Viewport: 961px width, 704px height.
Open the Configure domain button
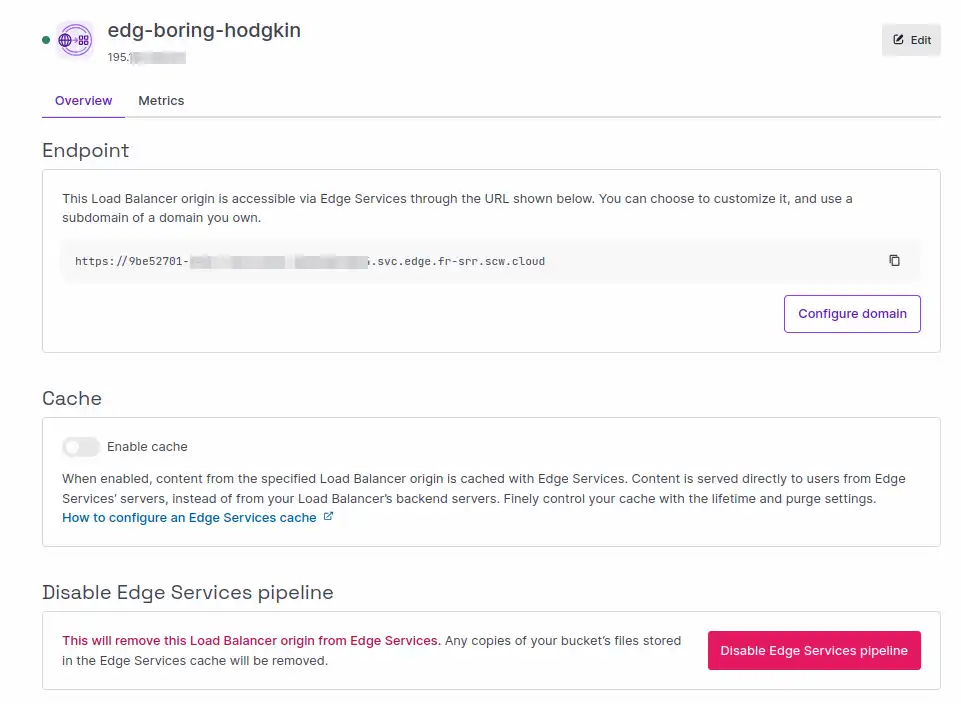click(852, 314)
